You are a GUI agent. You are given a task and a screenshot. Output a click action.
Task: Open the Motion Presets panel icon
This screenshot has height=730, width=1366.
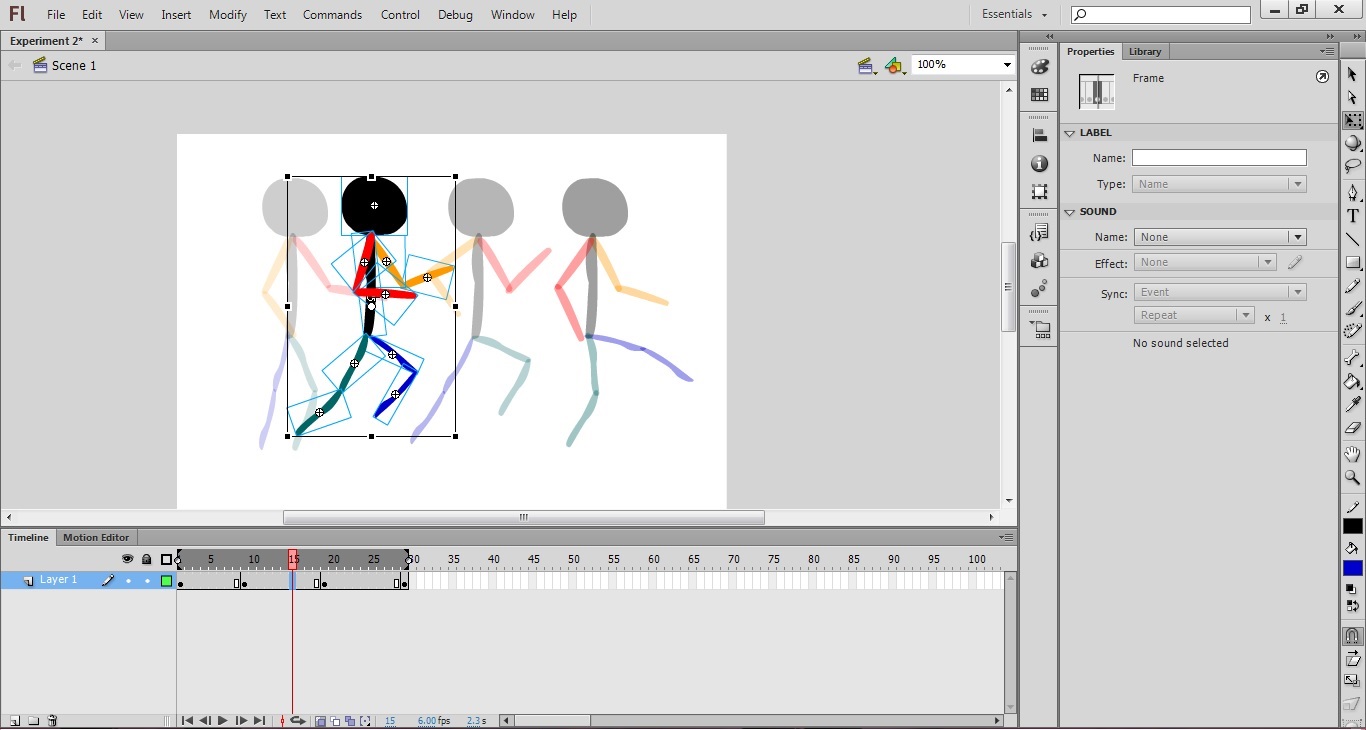coord(1040,289)
